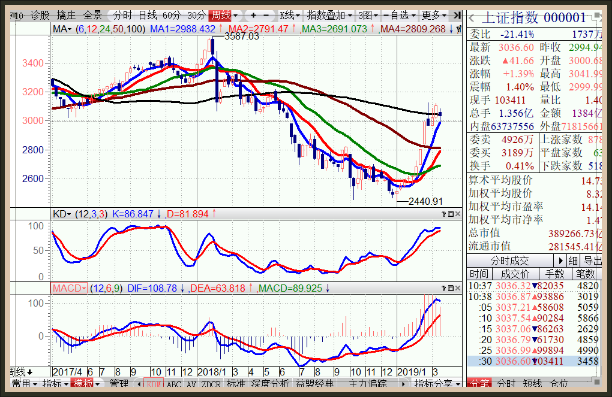Click left scroll arrow in bottom indicator tabs
This screenshot has height=397, width=612.
[x=139, y=384]
